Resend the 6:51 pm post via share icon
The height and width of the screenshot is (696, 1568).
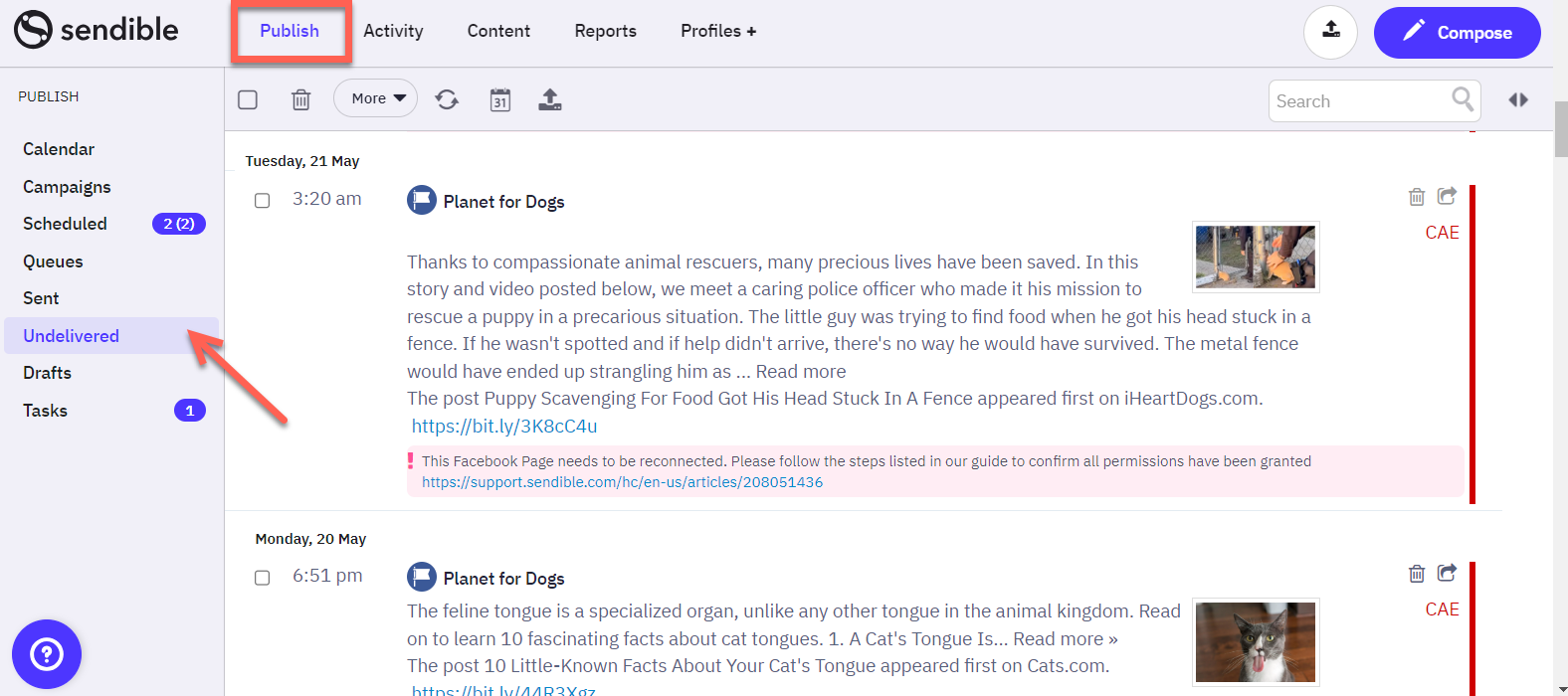(1447, 573)
